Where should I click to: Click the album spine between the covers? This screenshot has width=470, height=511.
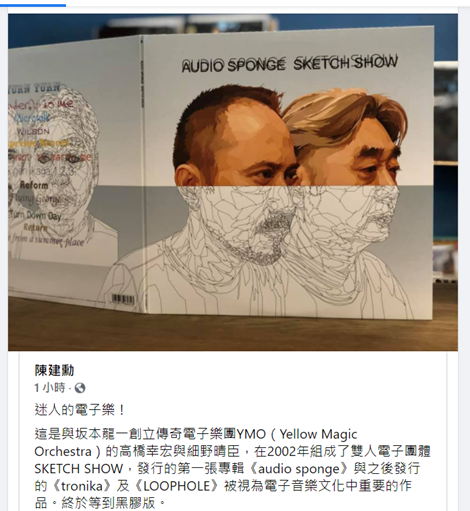coord(142,173)
